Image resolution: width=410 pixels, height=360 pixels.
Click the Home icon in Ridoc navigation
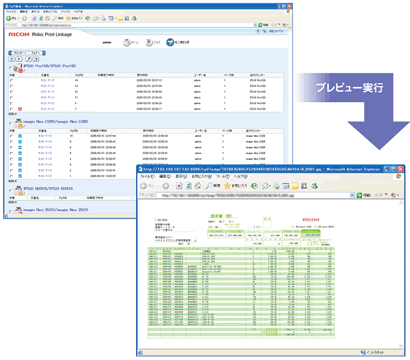point(127,43)
